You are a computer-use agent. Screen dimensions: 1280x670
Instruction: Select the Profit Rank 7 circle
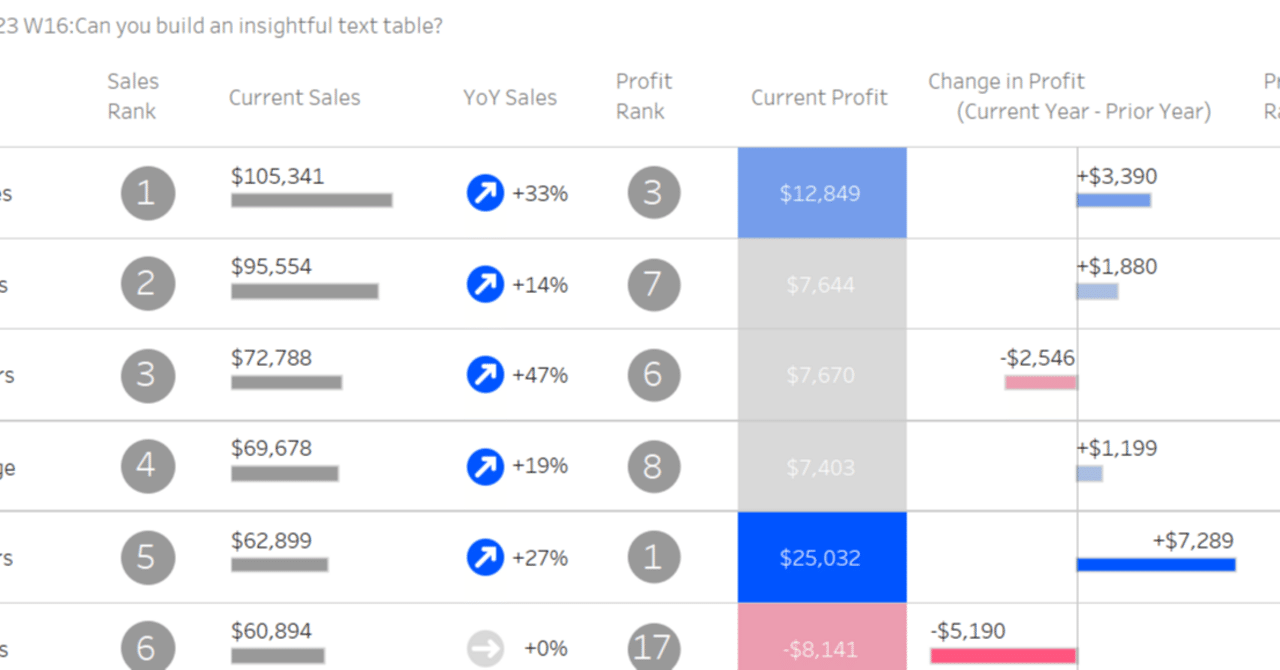pyautogui.click(x=653, y=284)
